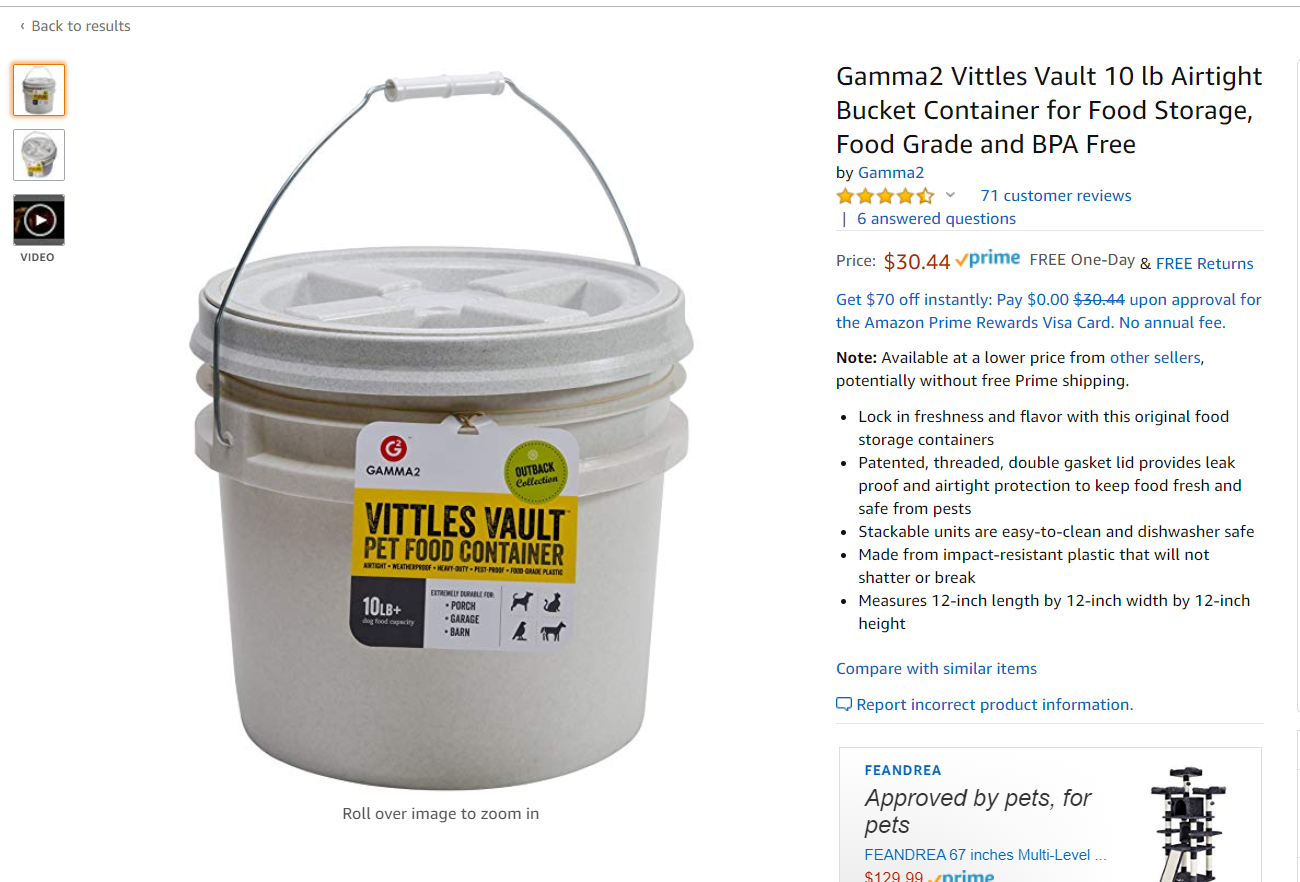Screen dimensions: 1300x882
Task: Click the star rating icons
Action: pos(886,196)
